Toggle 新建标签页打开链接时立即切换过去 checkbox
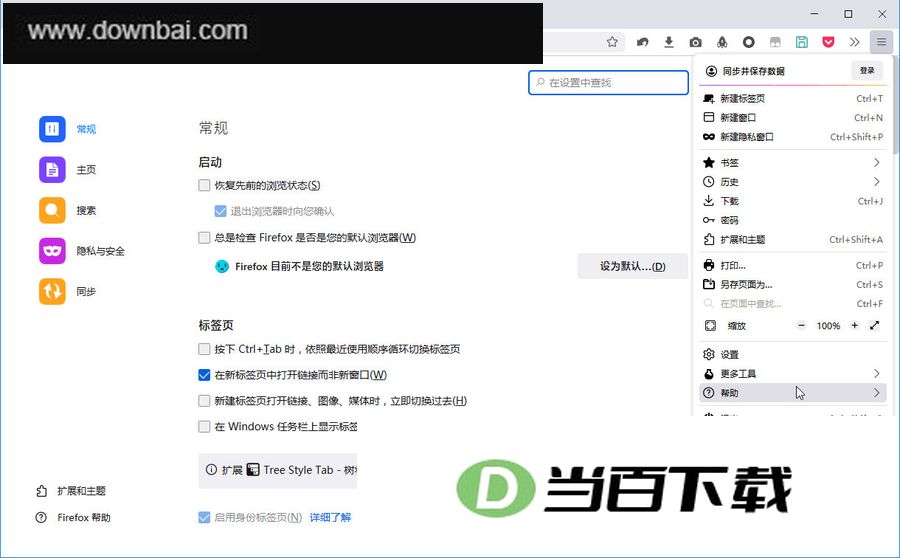The height and width of the screenshot is (558, 900). pos(204,401)
